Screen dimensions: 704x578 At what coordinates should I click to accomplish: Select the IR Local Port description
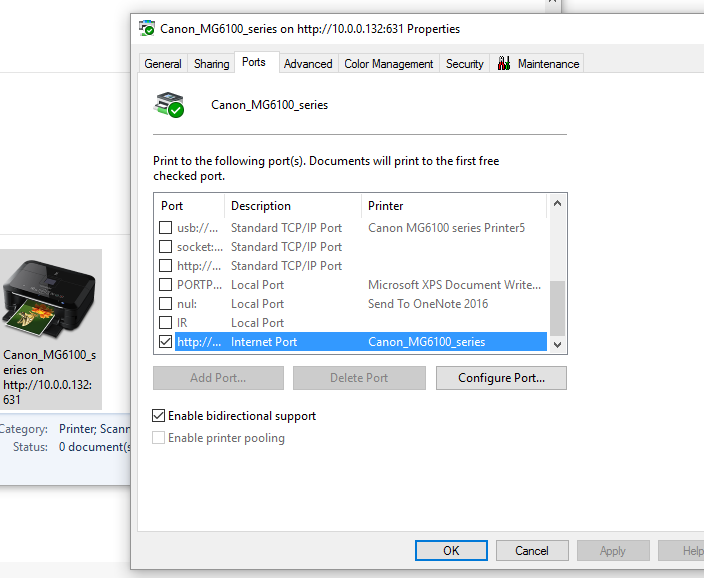pos(257,322)
